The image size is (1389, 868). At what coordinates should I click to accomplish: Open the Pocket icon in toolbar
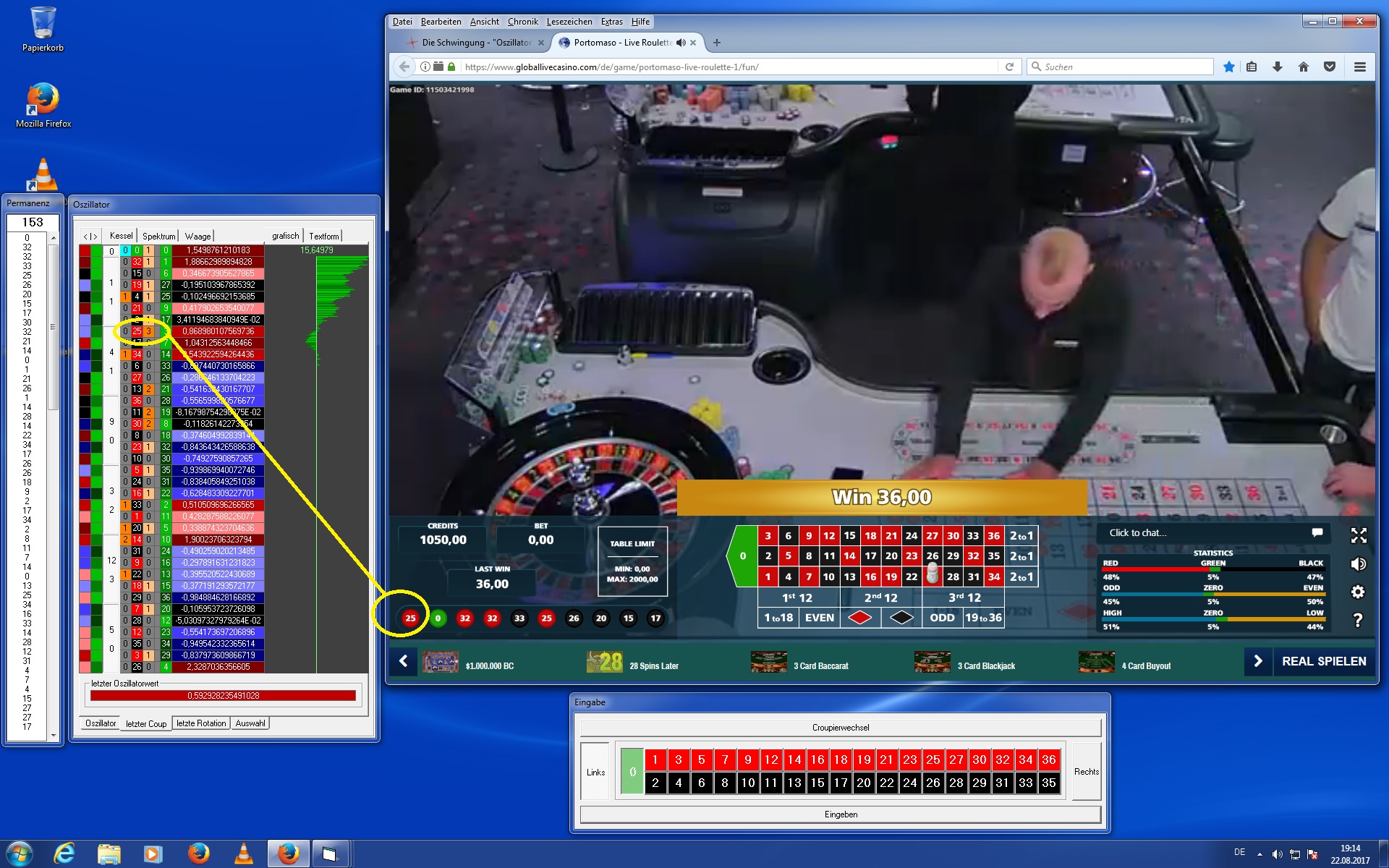click(1330, 67)
